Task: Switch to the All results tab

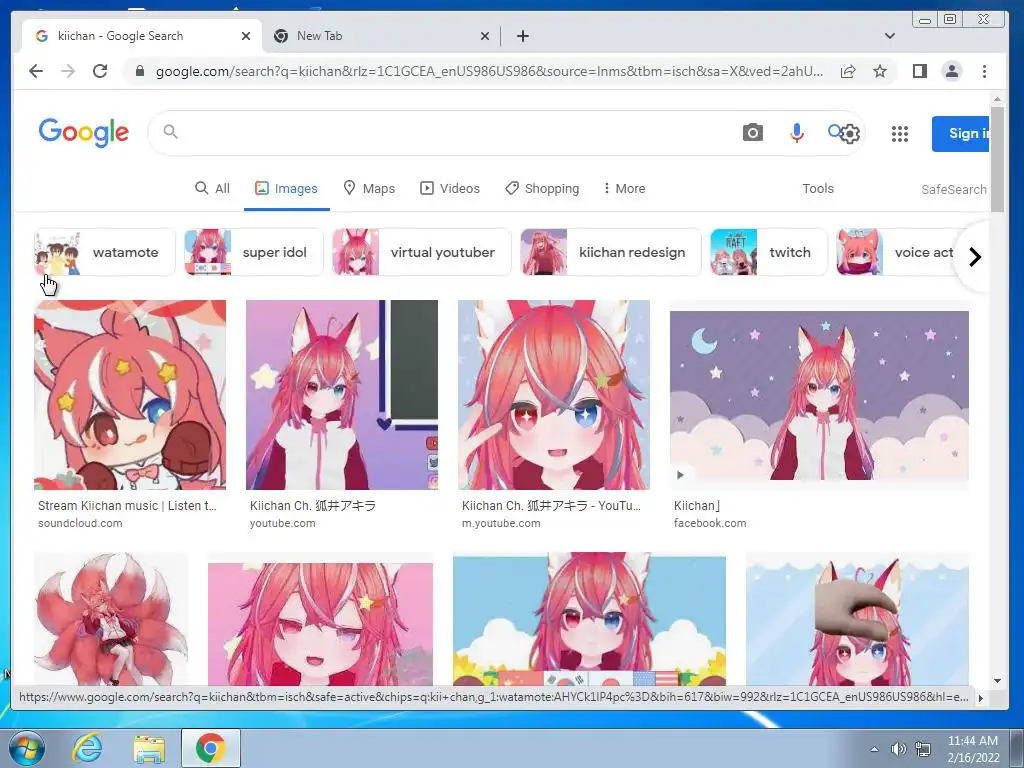Action: (x=212, y=188)
